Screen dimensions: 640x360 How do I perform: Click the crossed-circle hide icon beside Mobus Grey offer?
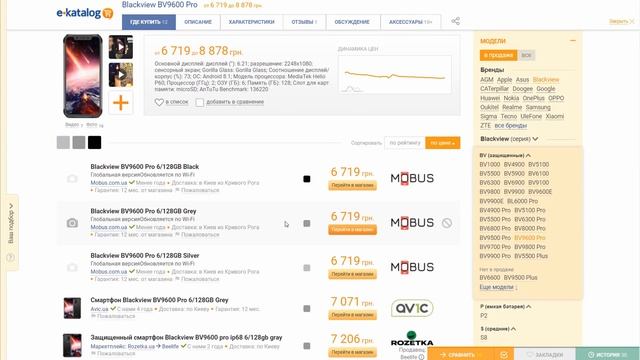click(x=447, y=223)
